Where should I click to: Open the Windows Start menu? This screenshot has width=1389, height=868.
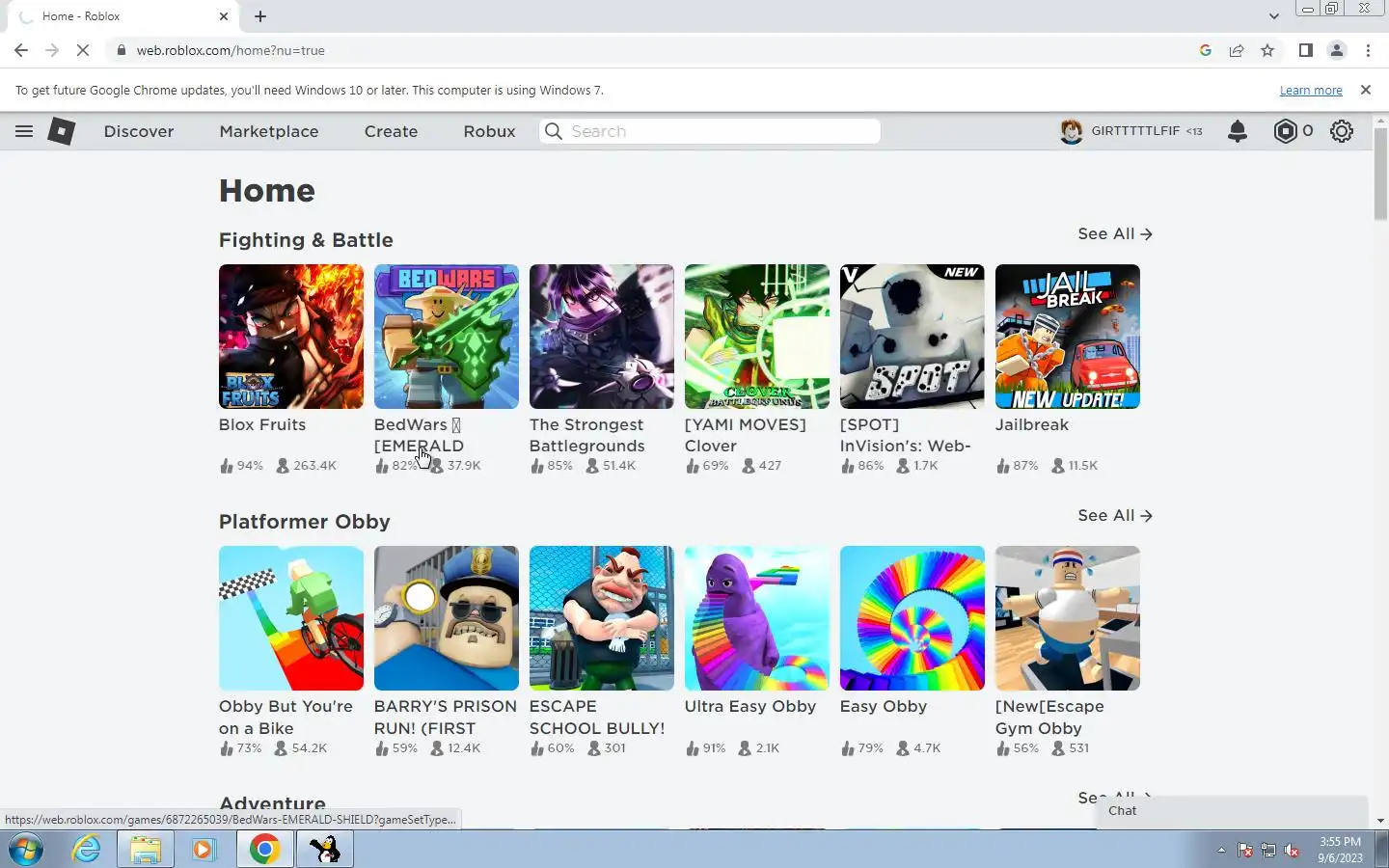[26, 850]
